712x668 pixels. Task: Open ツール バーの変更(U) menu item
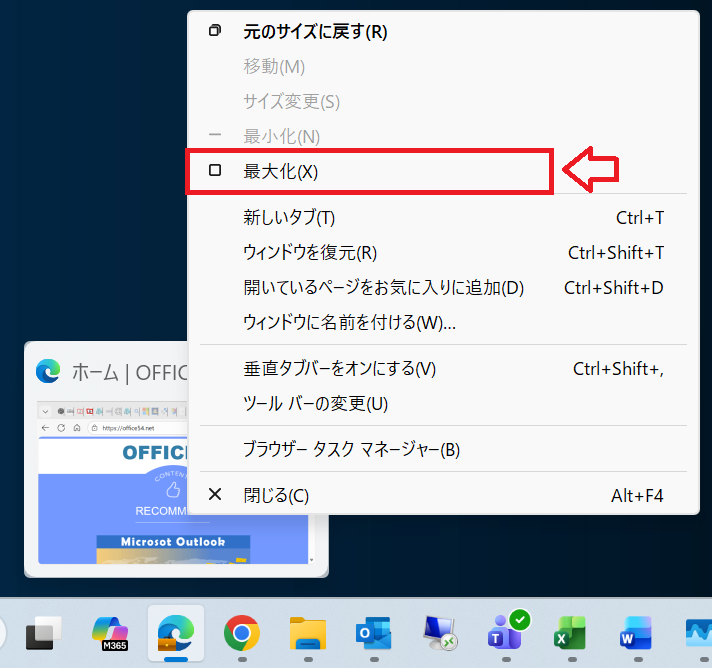pos(443,404)
